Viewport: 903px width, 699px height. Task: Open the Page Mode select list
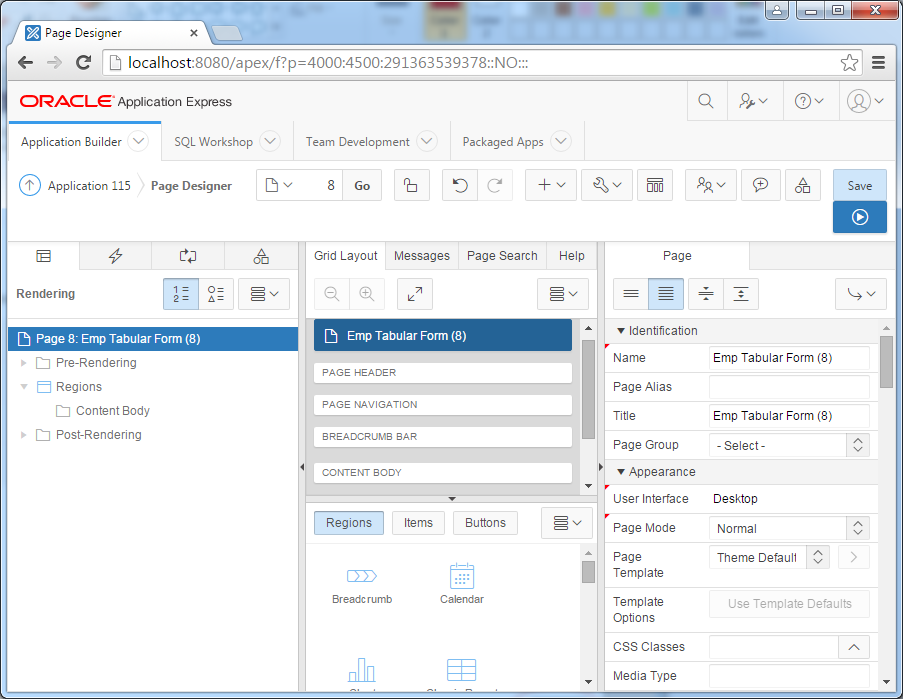[789, 528]
